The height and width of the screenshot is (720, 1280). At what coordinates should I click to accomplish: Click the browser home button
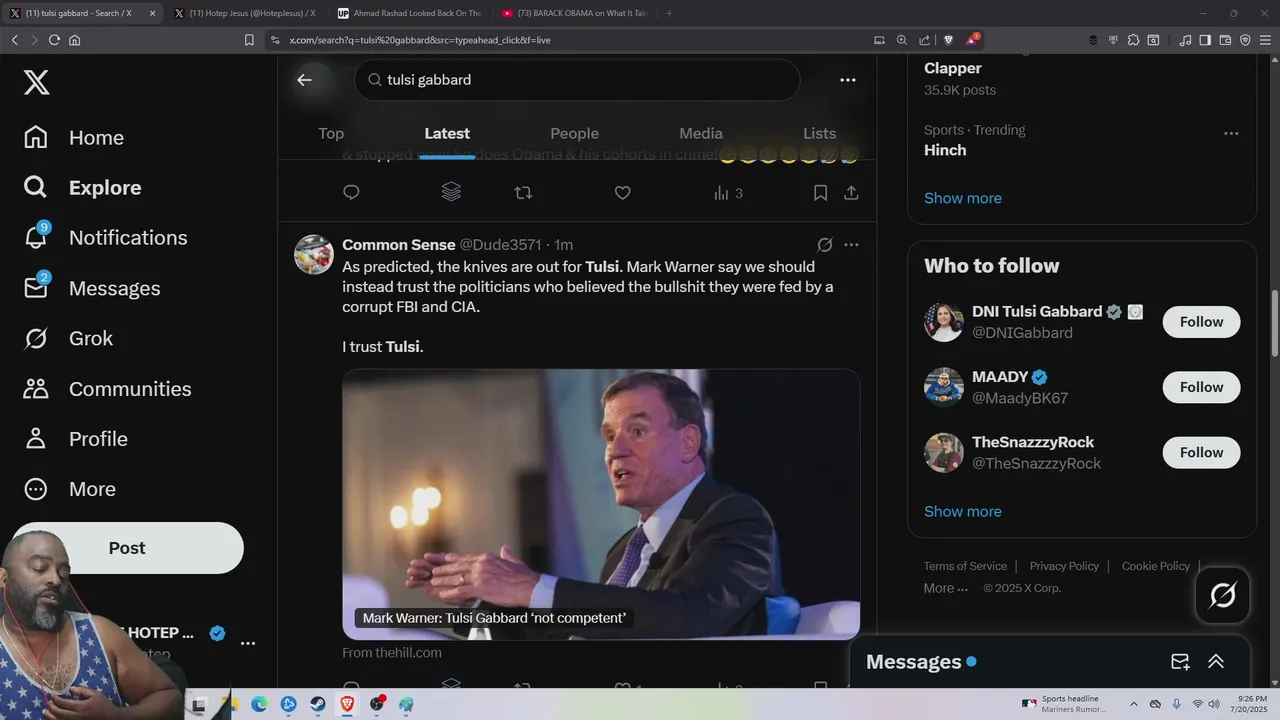[74, 40]
